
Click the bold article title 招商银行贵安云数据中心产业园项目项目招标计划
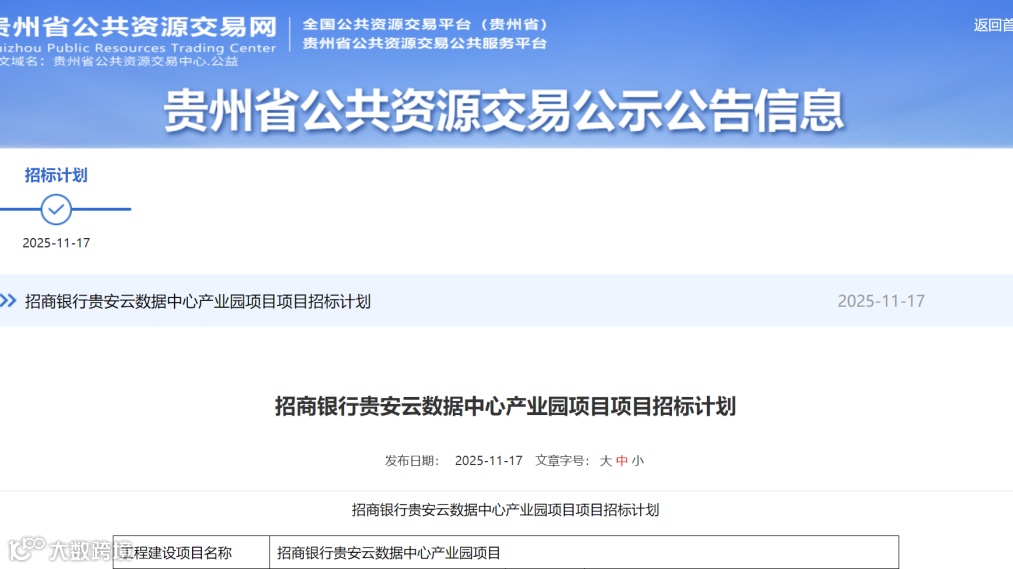(x=505, y=406)
